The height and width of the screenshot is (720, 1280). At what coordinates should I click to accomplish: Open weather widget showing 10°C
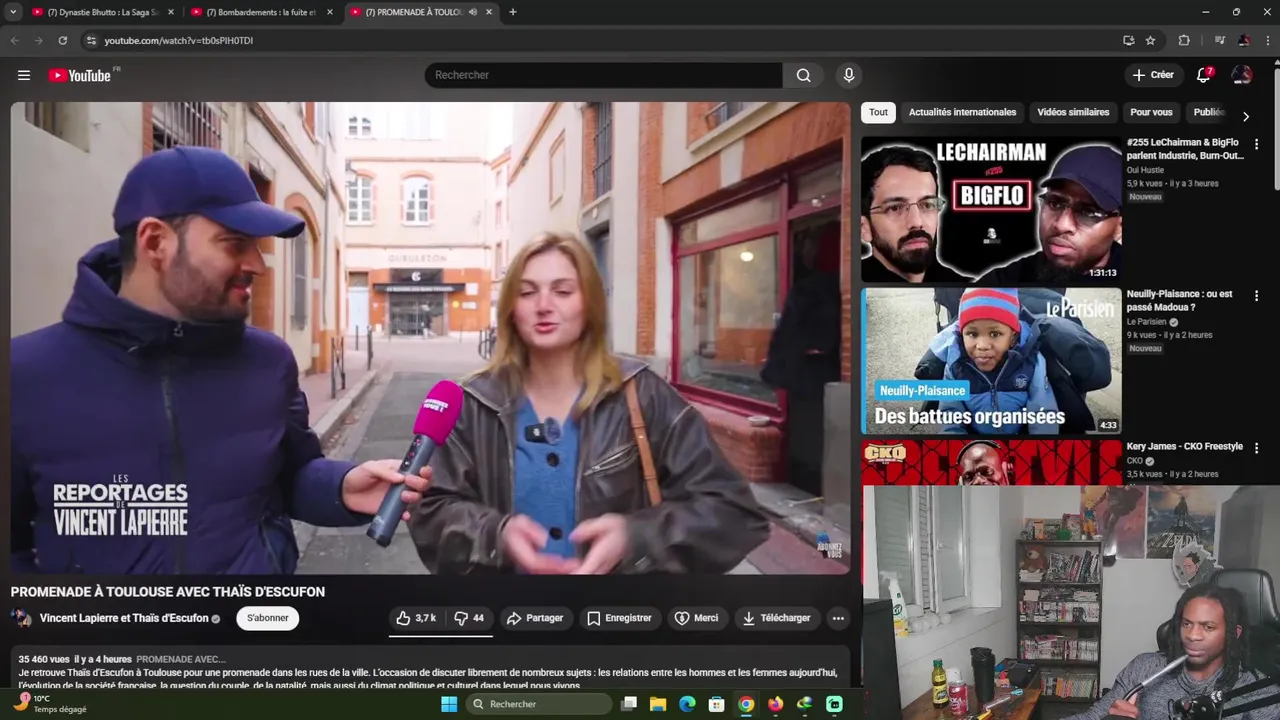50,704
